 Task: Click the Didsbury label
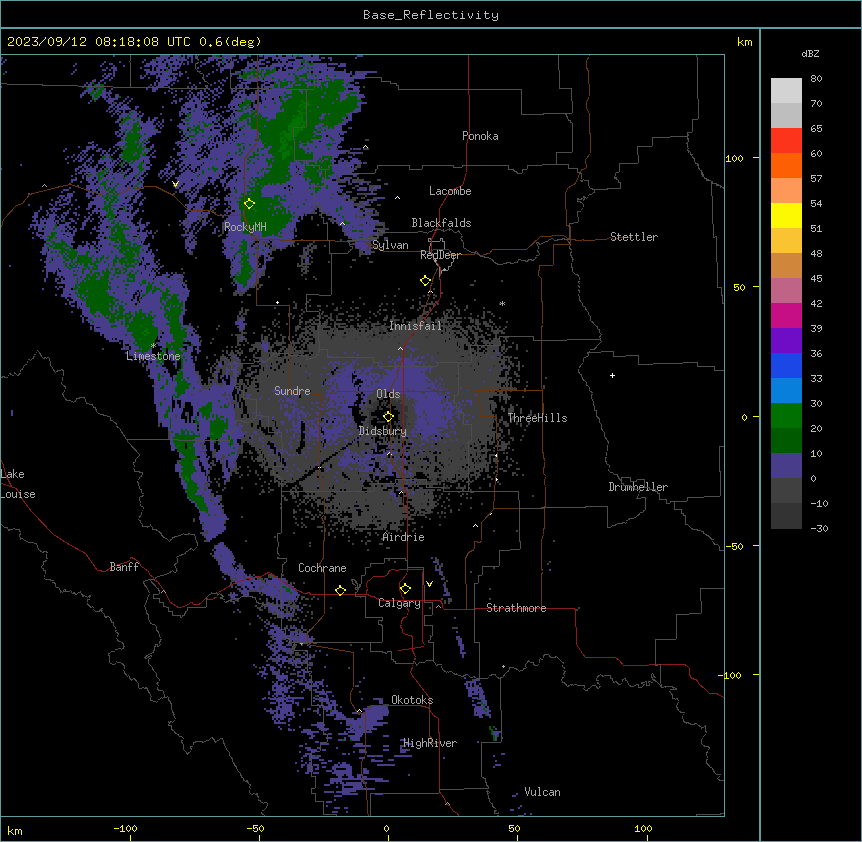point(383,431)
